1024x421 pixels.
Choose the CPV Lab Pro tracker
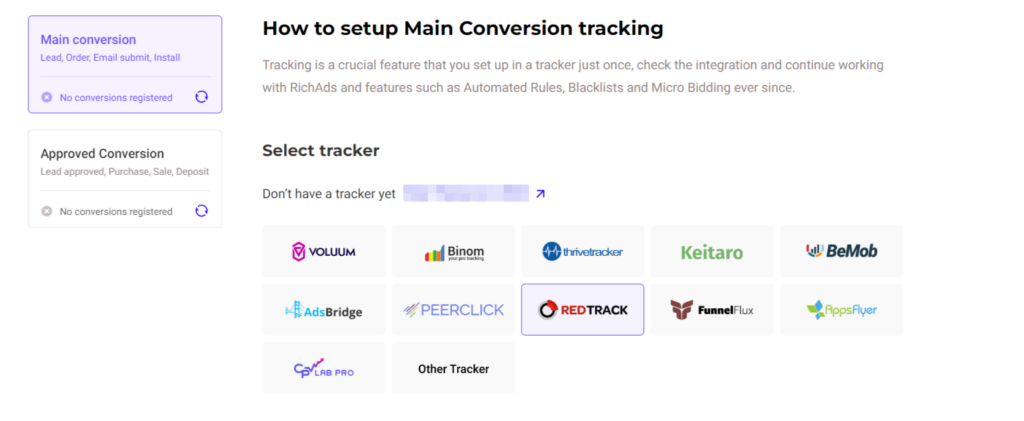coord(324,368)
